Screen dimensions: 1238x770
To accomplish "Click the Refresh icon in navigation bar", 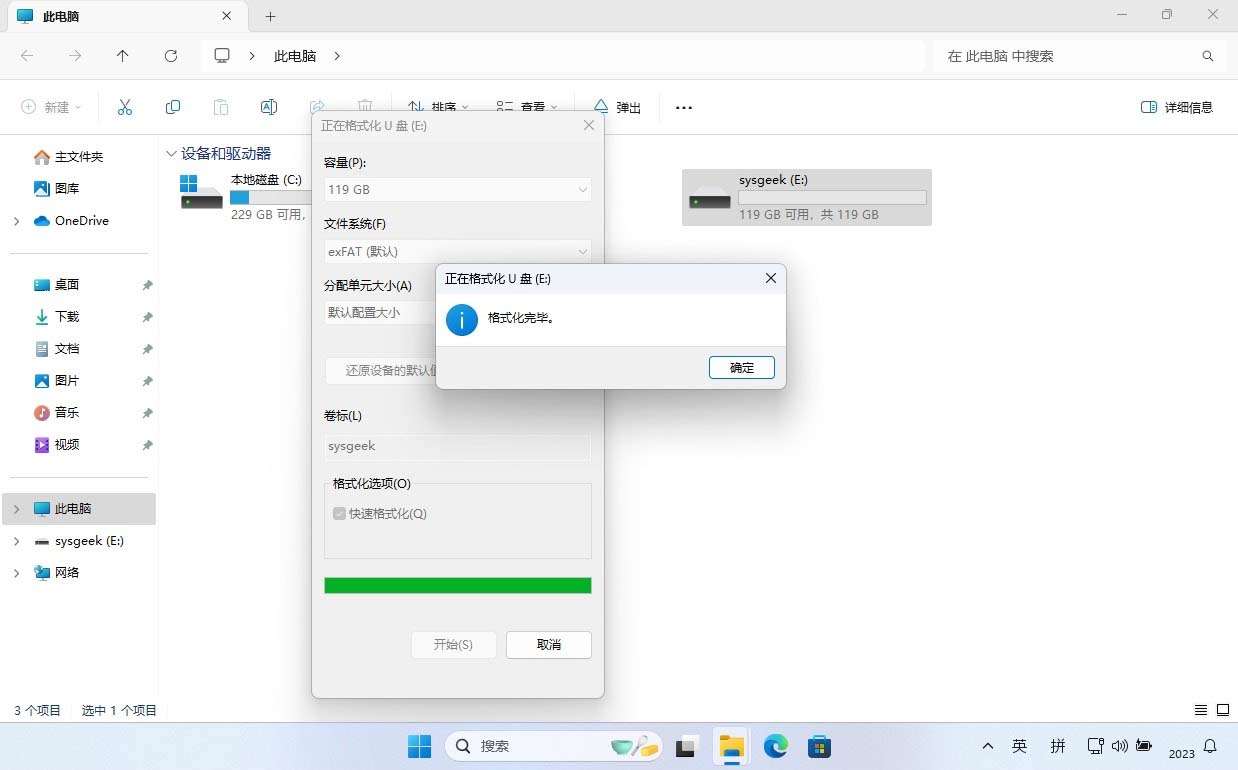I will click(171, 56).
